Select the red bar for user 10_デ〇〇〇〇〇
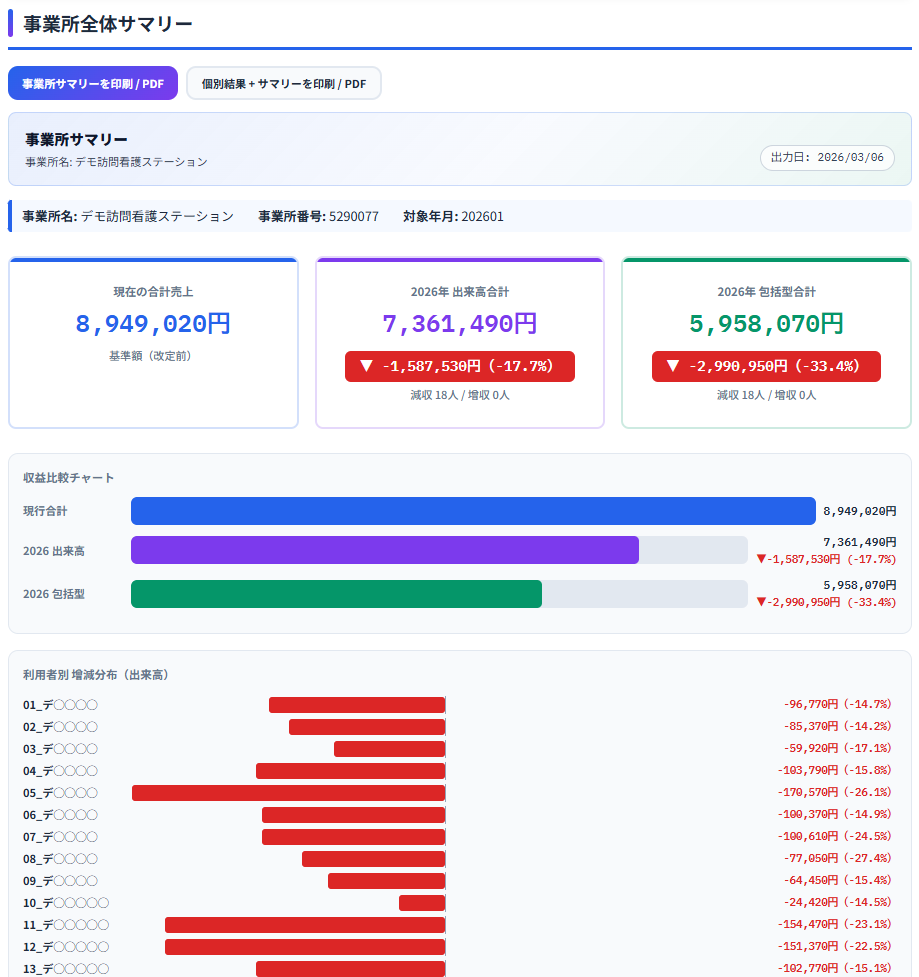 point(421,903)
